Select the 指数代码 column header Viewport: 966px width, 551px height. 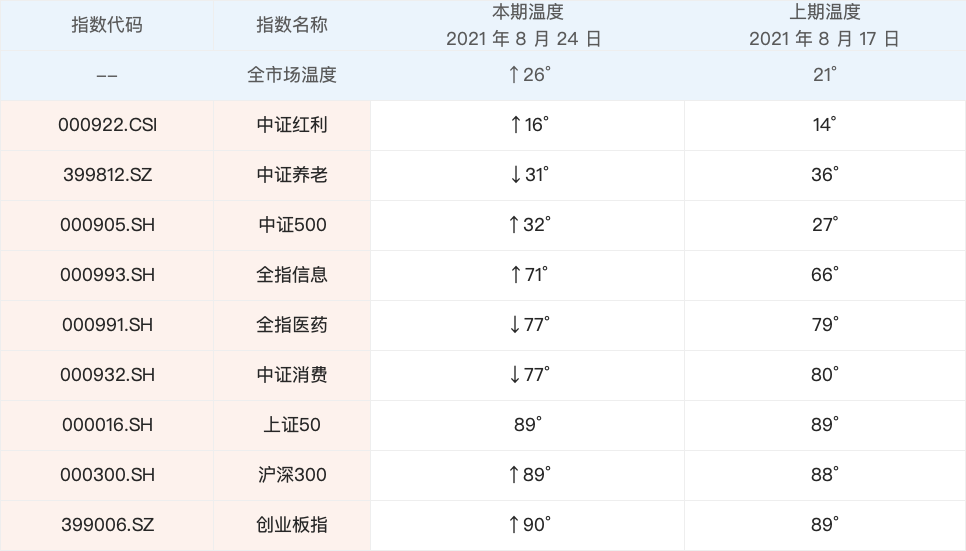(x=107, y=25)
